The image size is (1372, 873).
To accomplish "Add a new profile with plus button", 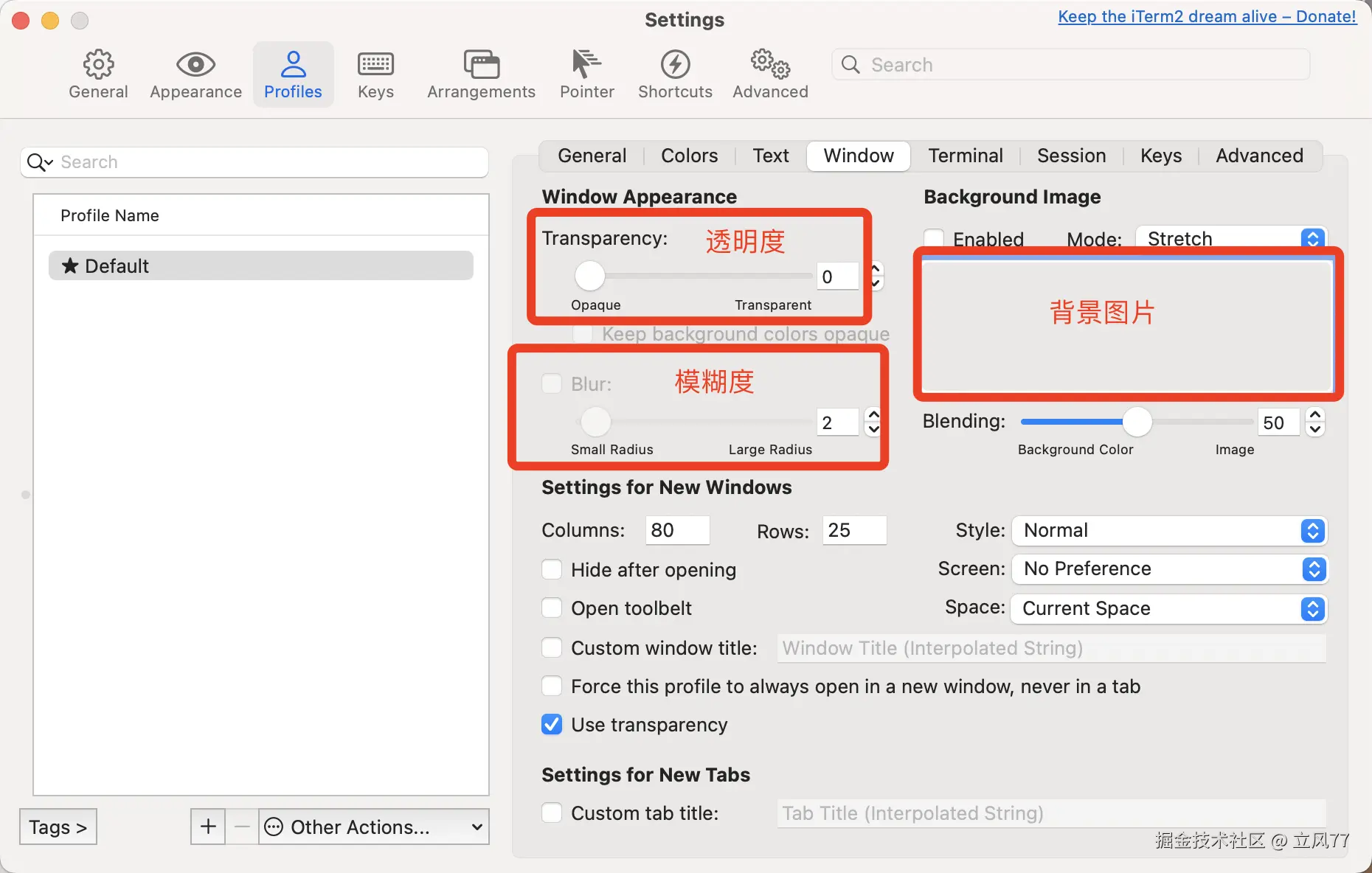I will tap(208, 827).
